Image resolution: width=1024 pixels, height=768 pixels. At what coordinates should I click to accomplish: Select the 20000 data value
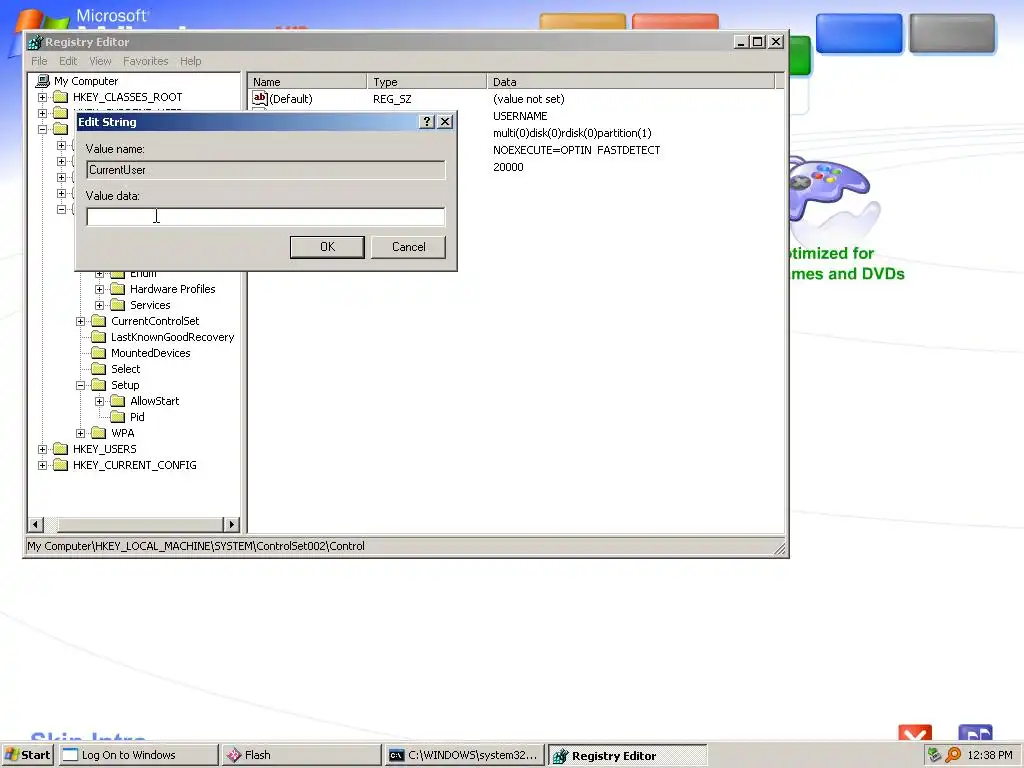pos(508,167)
